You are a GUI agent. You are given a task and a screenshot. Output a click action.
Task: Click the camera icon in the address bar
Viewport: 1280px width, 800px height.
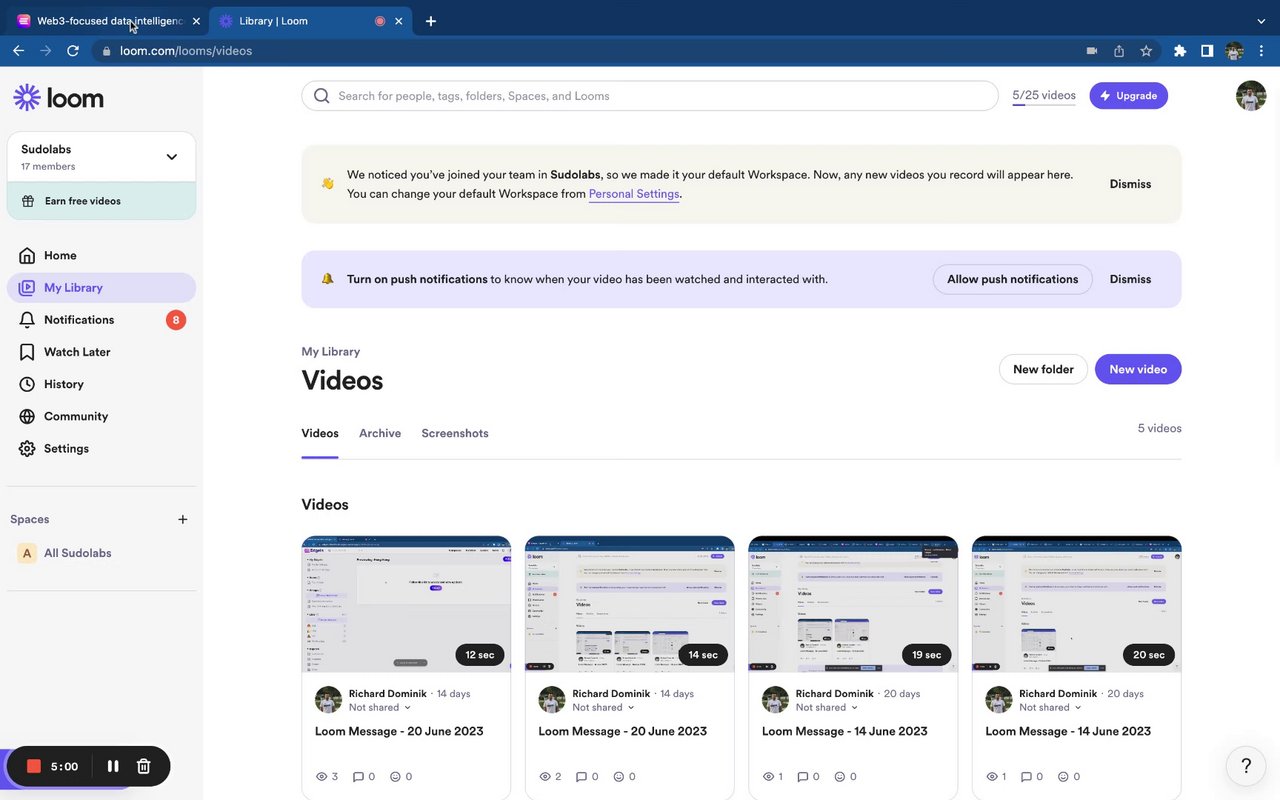point(1092,51)
